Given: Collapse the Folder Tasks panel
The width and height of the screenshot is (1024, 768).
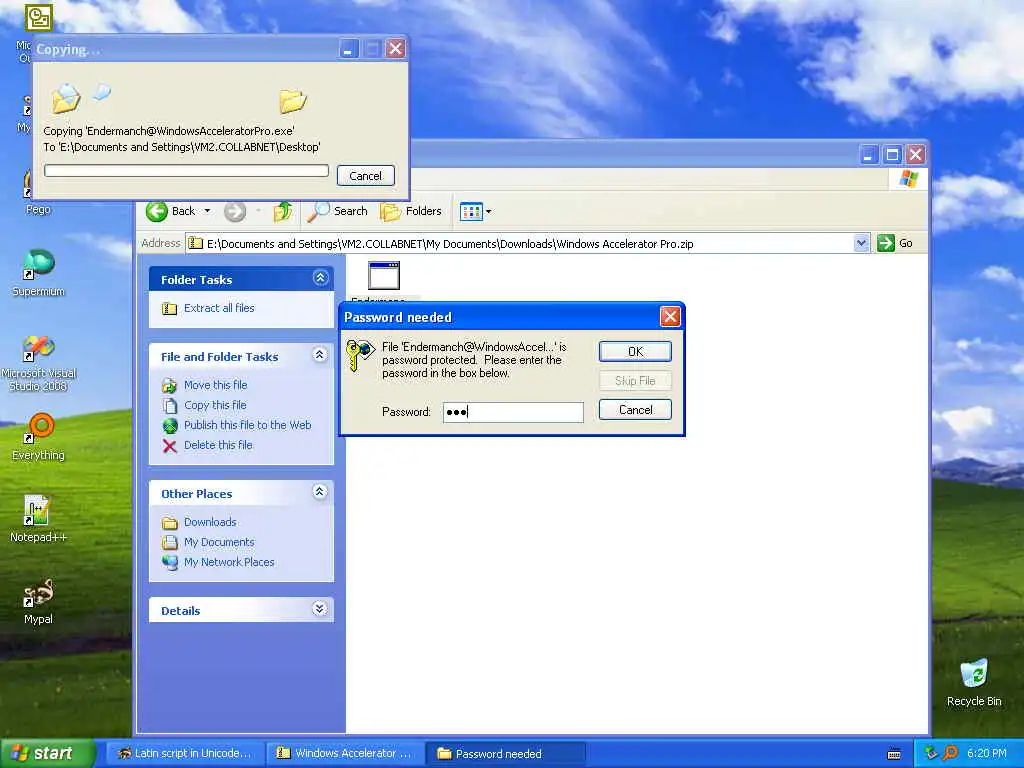Looking at the screenshot, I should coord(320,278).
